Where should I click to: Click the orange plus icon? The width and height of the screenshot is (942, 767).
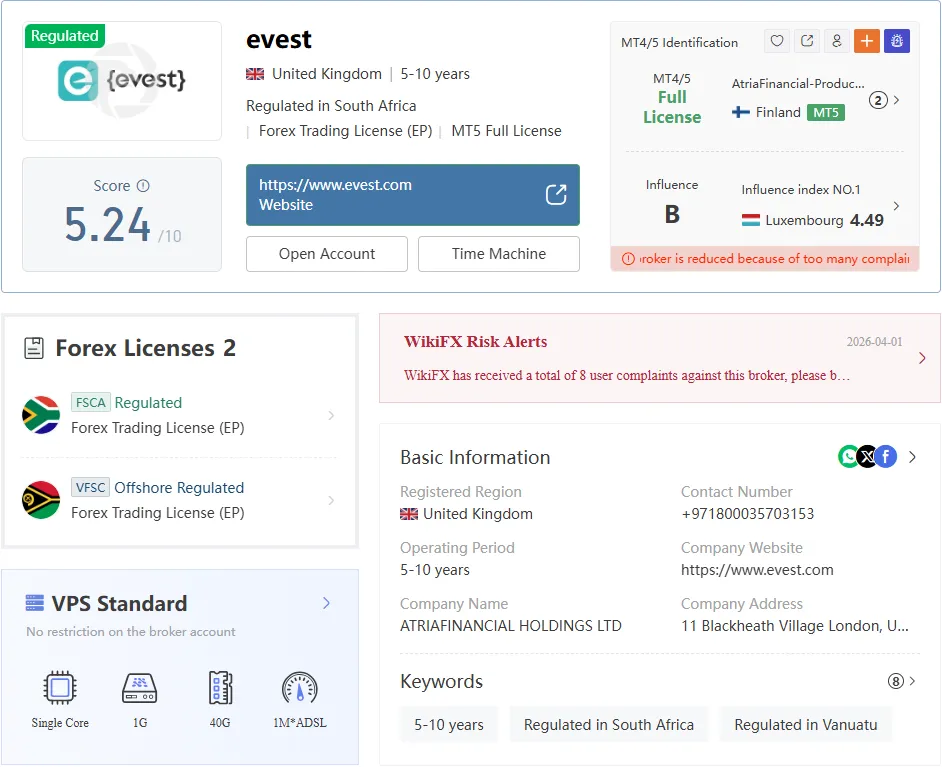pyautogui.click(x=867, y=41)
